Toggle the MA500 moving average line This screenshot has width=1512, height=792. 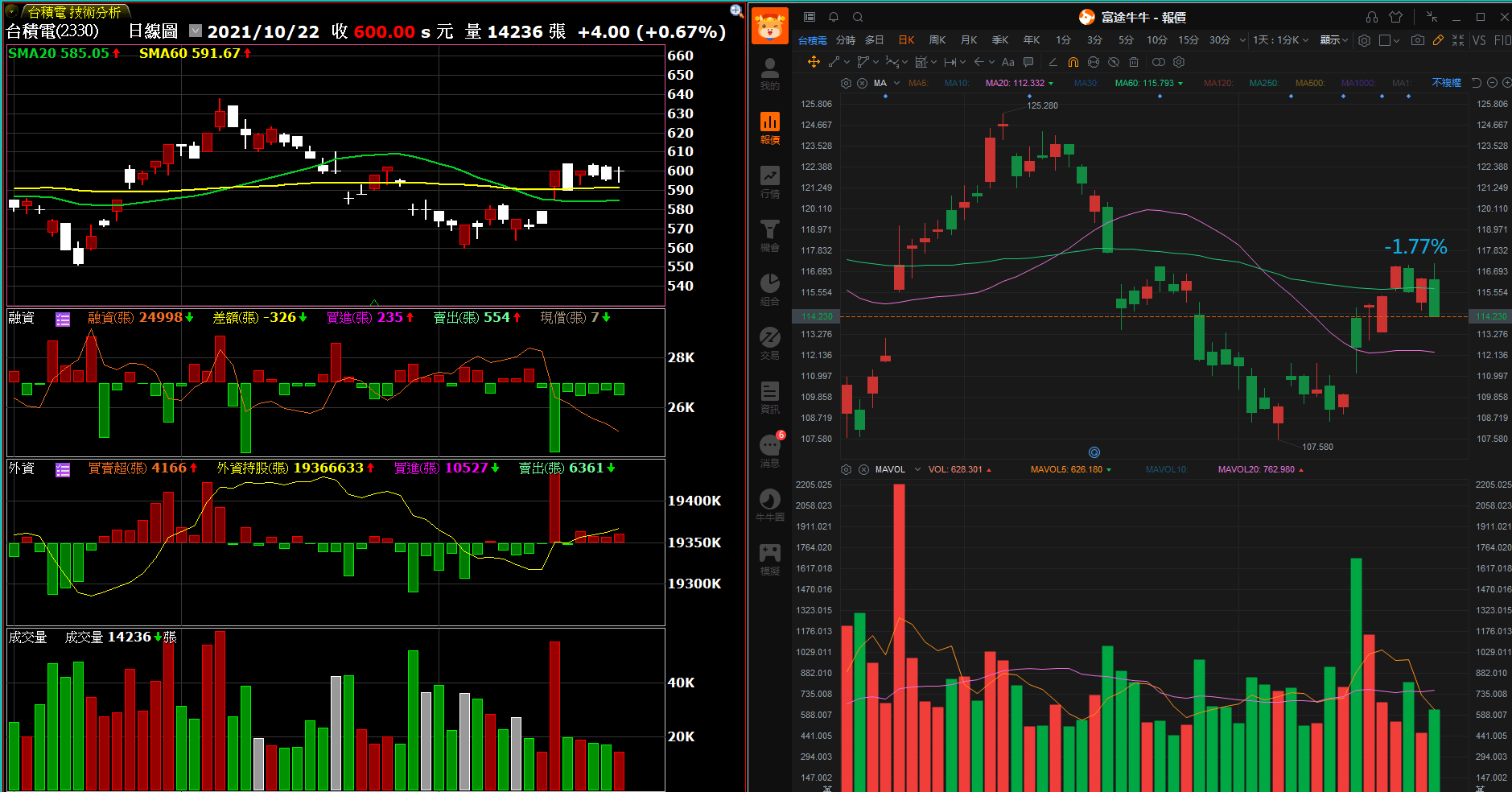point(1310,83)
